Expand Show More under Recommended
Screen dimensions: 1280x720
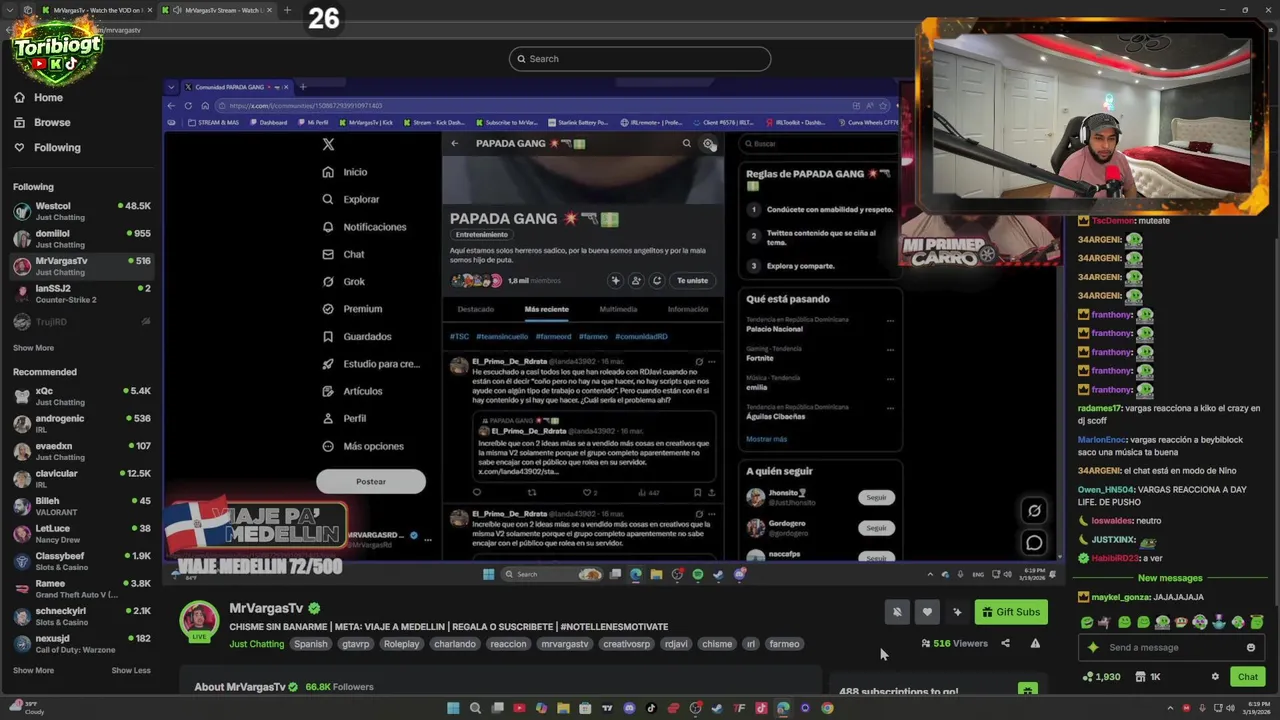[x=33, y=670]
